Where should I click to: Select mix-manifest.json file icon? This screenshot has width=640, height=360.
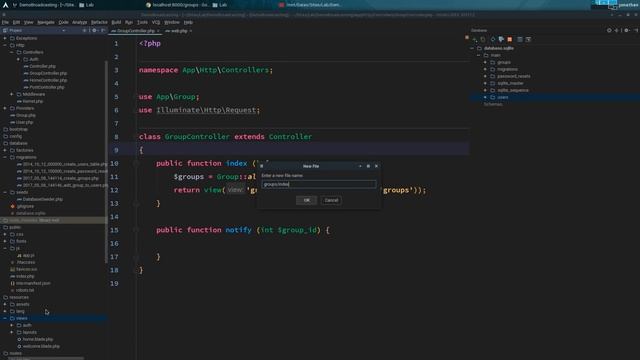click(12, 283)
